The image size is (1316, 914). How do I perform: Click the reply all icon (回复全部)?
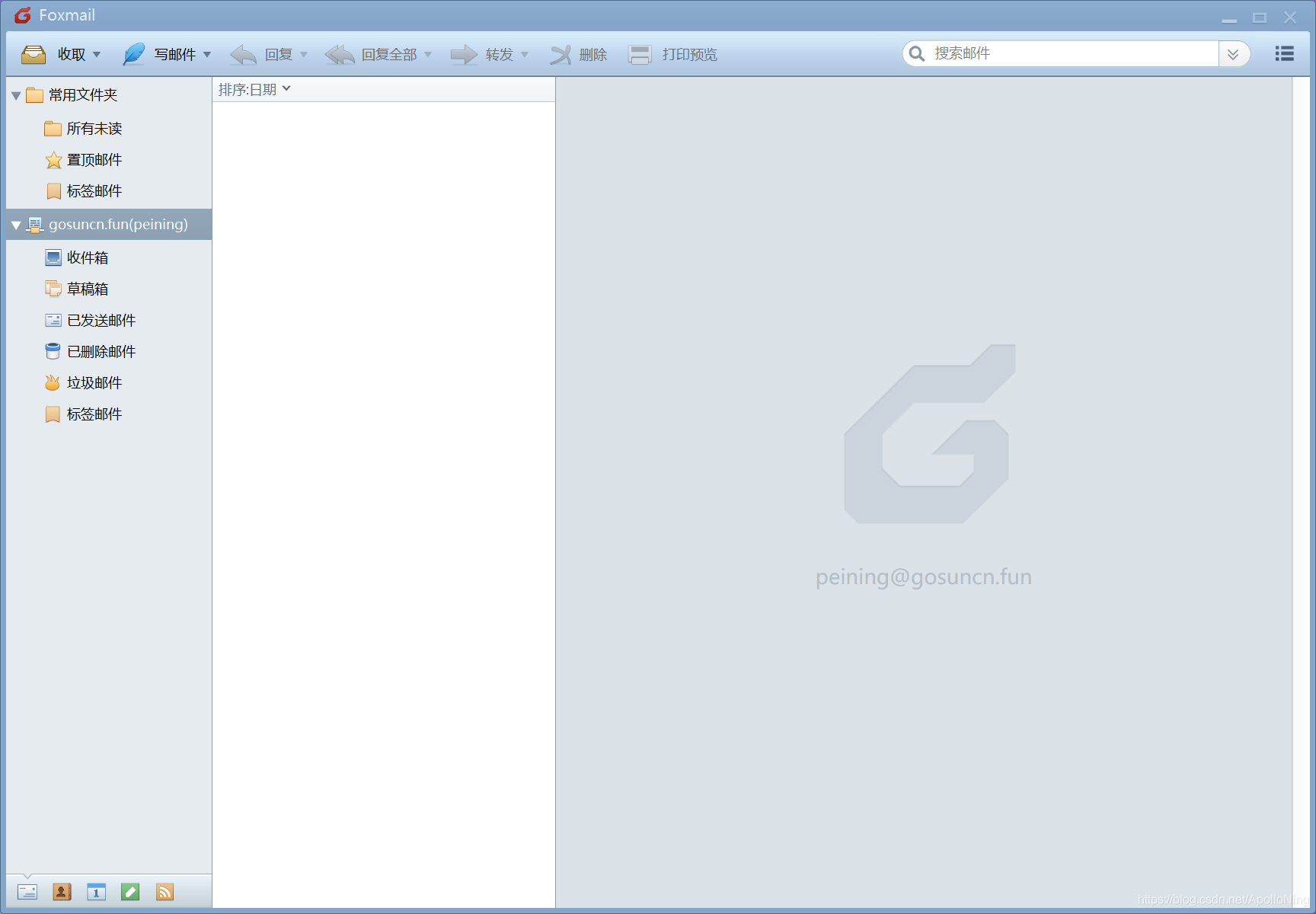click(x=340, y=54)
